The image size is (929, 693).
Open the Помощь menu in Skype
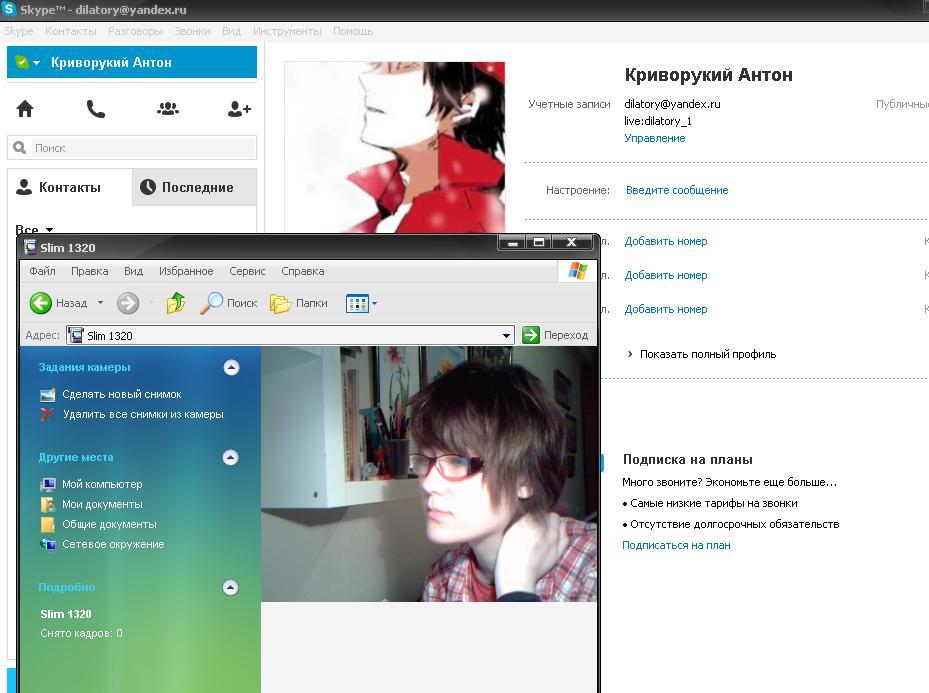pyautogui.click(x=353, y=31)
